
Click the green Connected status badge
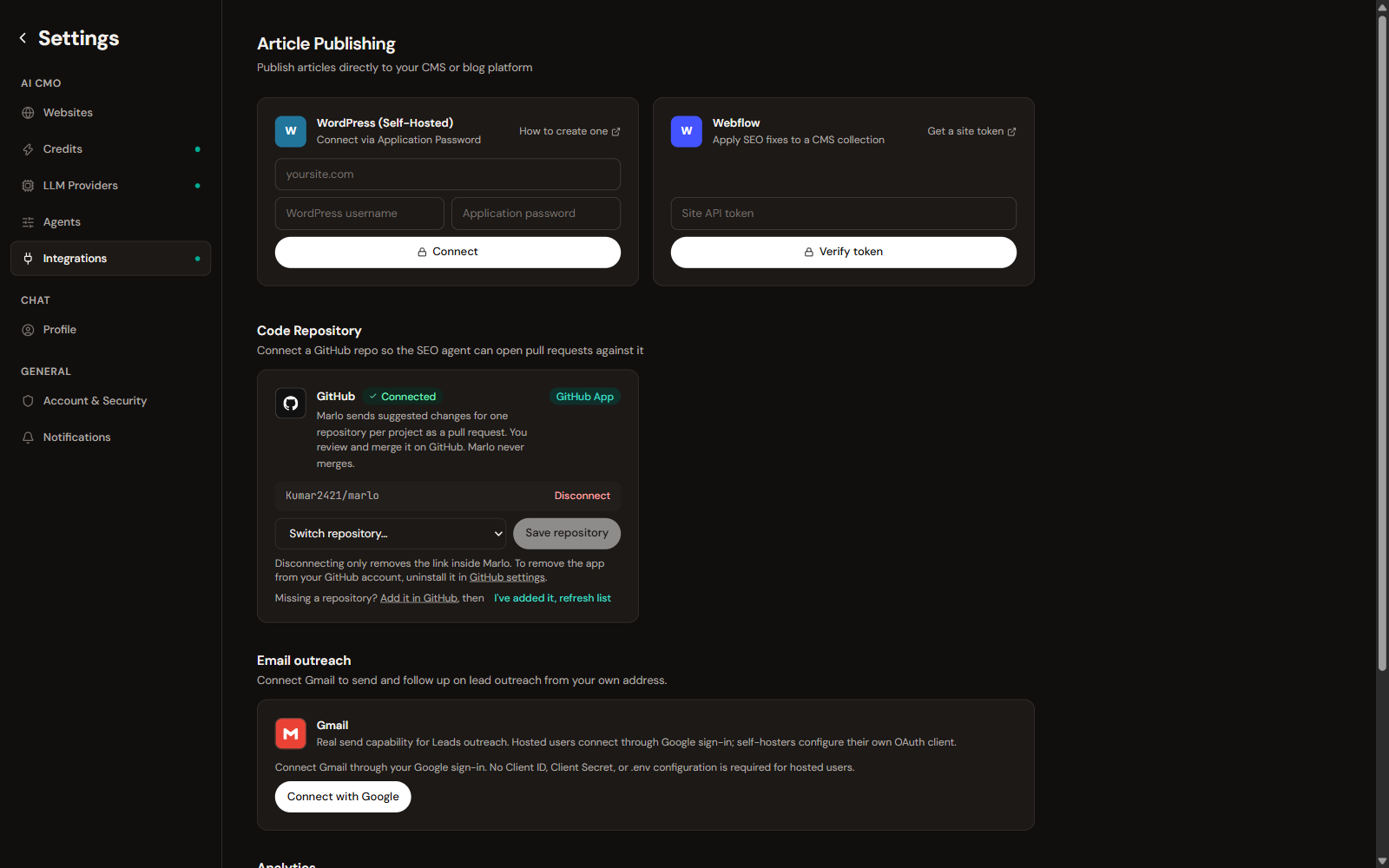(x=403, y=397)
